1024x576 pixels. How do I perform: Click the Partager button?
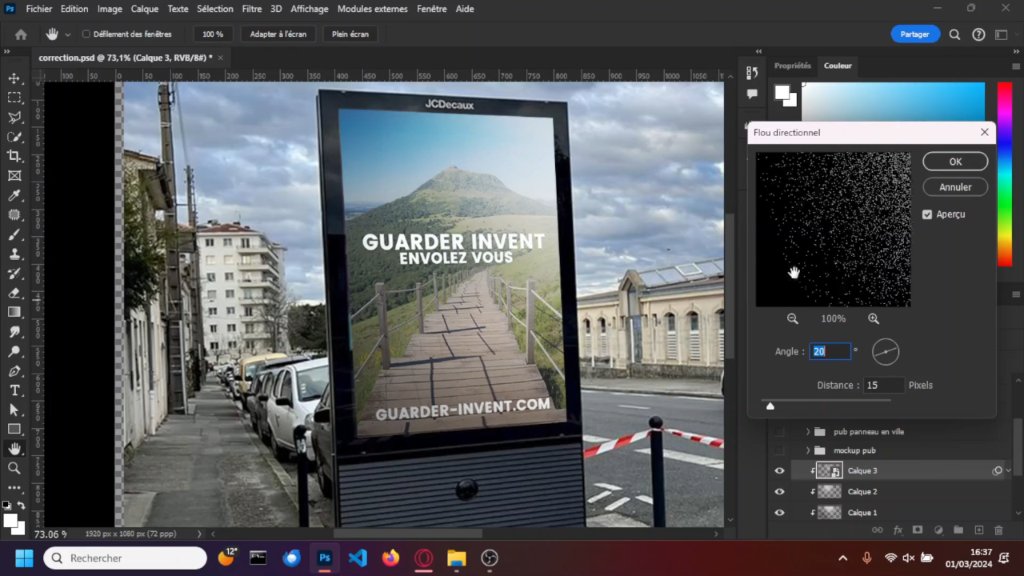click(x=915, y=34)
